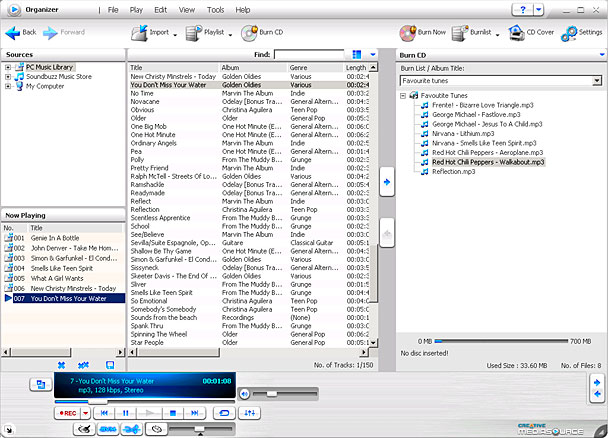
Task: Switch player view mode button
Action: 41,385
